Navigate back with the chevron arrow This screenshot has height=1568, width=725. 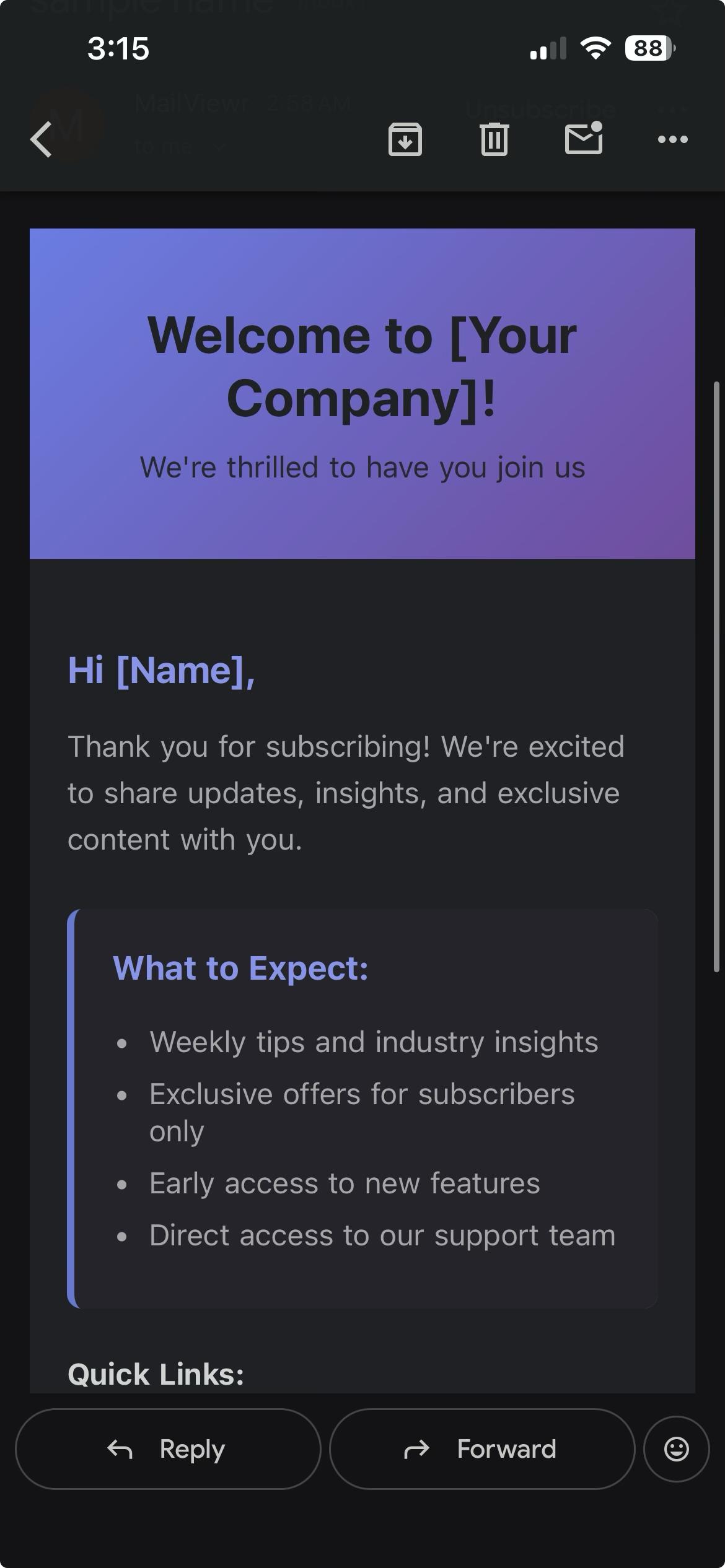40,139
